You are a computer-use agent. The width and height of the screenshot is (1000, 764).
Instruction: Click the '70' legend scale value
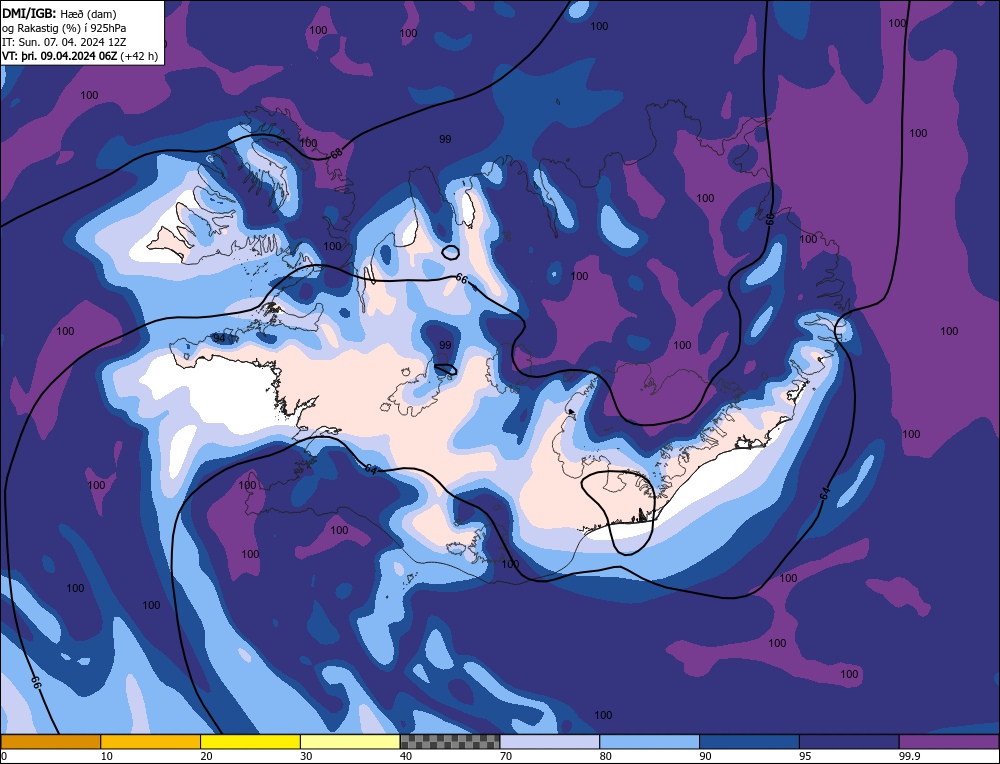tap(506, 756)
